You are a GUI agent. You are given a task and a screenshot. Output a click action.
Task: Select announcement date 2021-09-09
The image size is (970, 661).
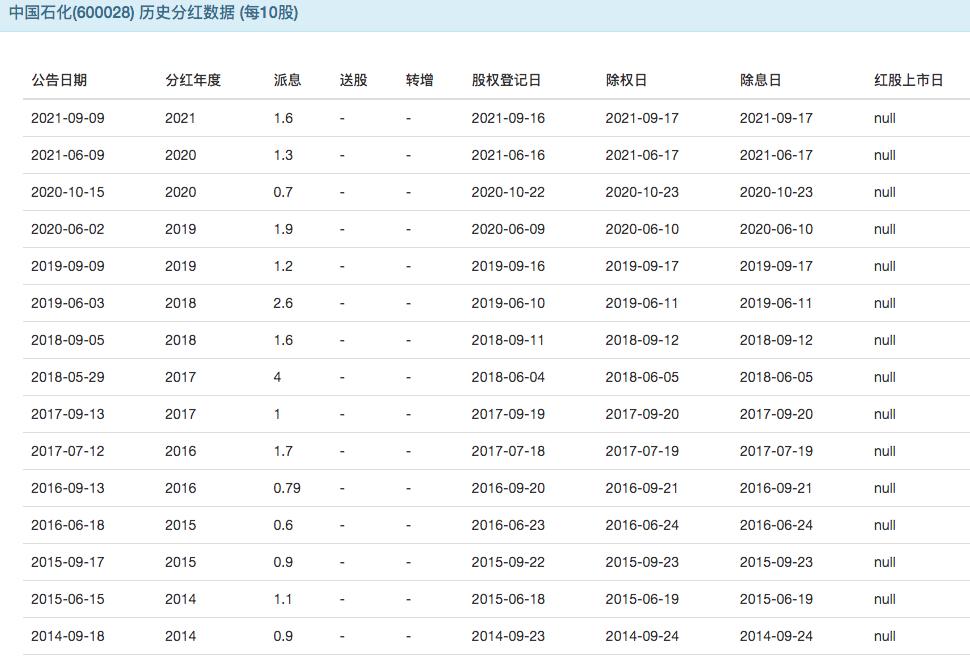click(x=68, y=118)
